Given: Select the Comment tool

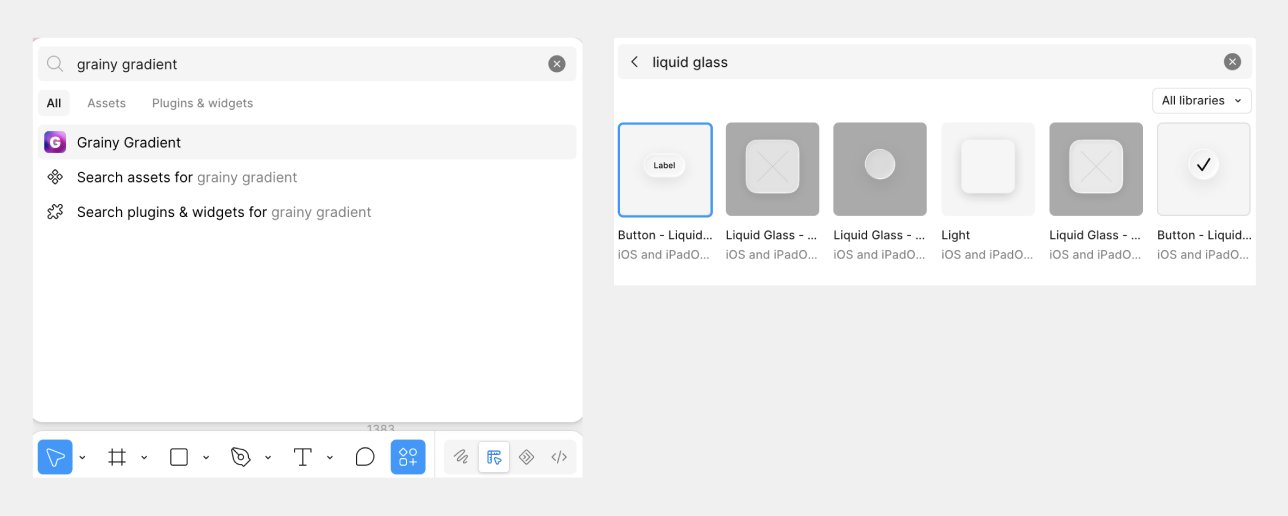Looking at the screenshot, I should [365, 457].
